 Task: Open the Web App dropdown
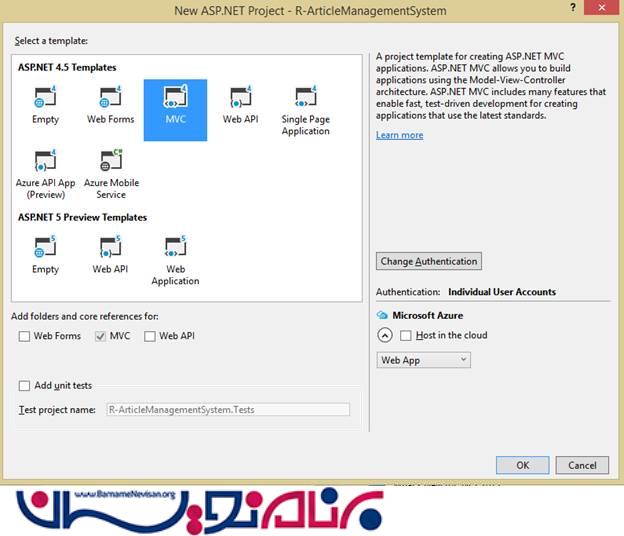(x=423, y=360)
